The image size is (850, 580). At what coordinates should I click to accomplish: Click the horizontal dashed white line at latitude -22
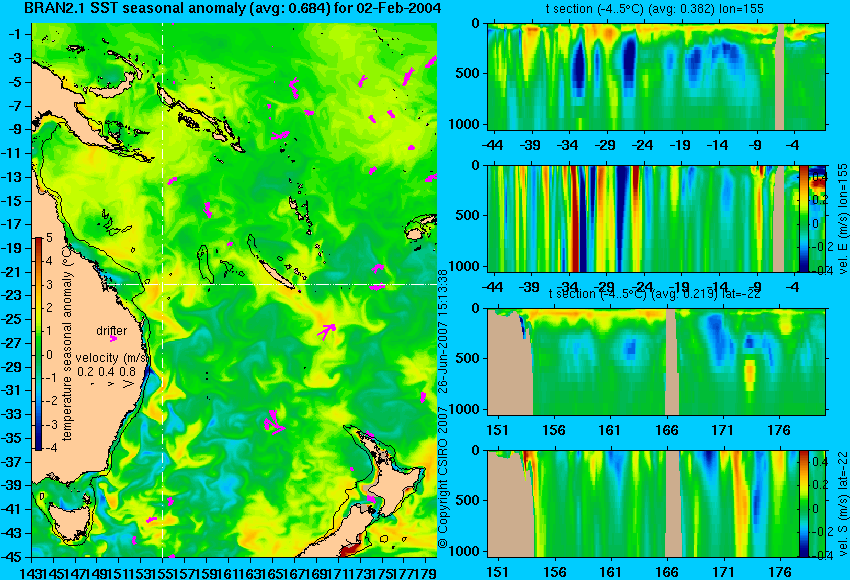pyautogui.click(x=274, y=284)
